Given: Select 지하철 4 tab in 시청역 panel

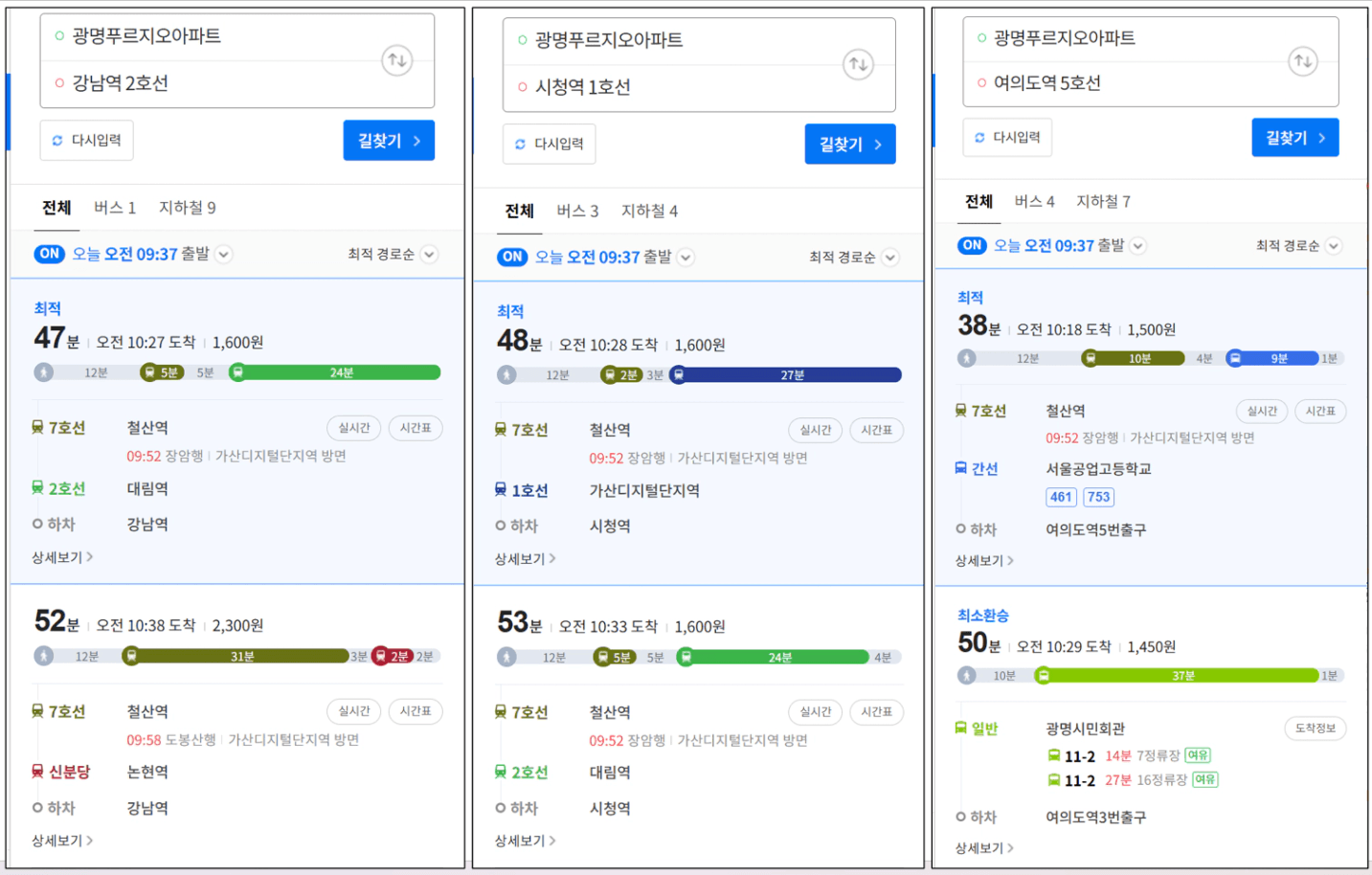Looking at the screenshot, I should (650, 211).
